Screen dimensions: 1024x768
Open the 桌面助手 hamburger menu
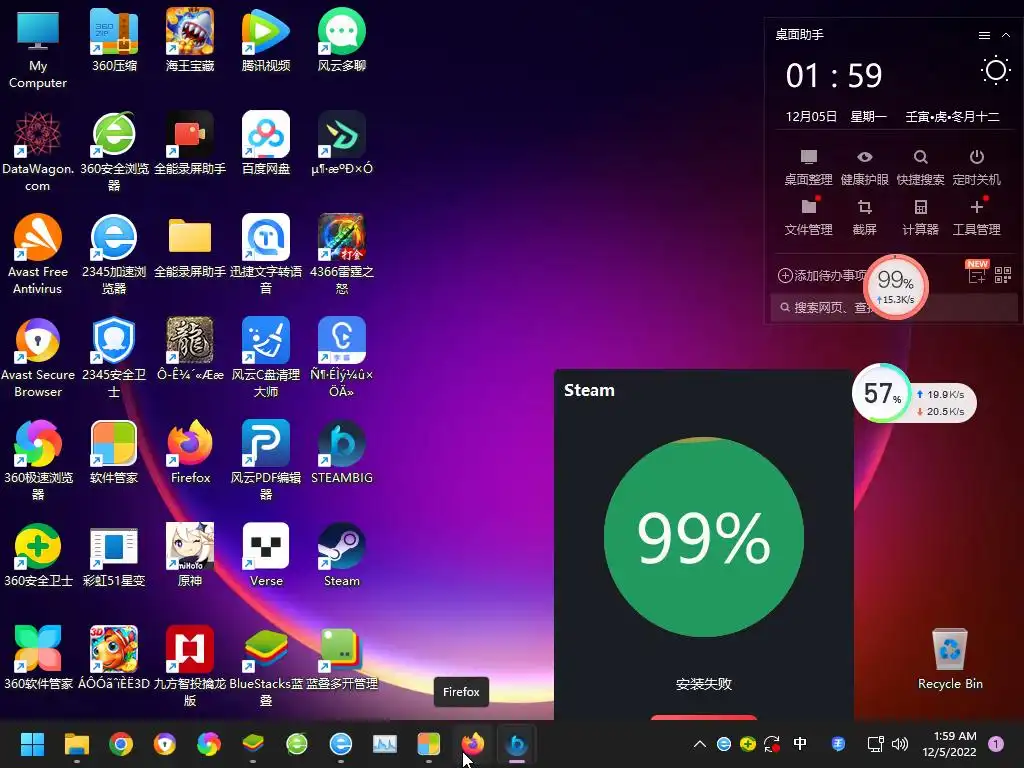coord(984,35)
